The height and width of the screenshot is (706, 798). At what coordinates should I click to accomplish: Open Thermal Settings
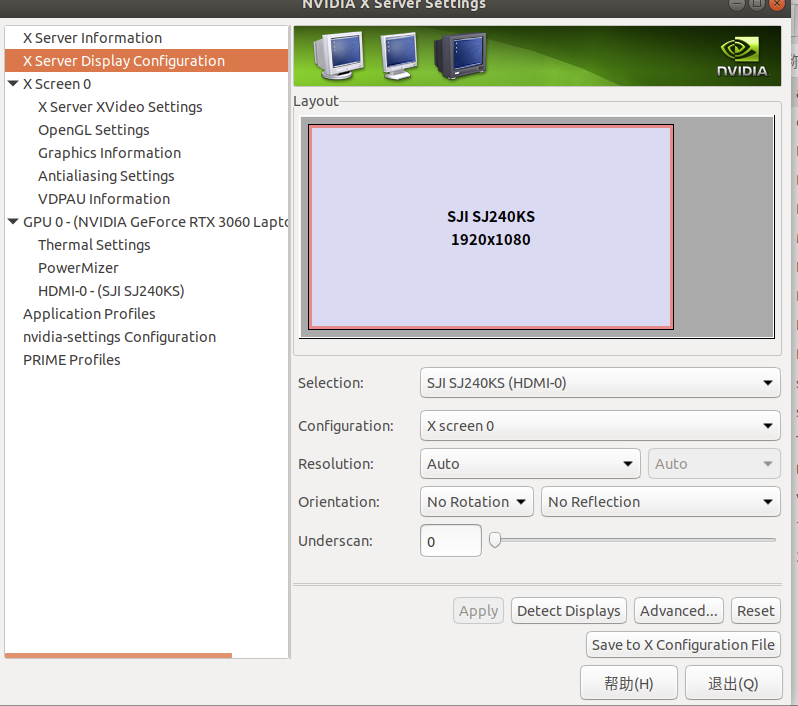tap(94, 245)
